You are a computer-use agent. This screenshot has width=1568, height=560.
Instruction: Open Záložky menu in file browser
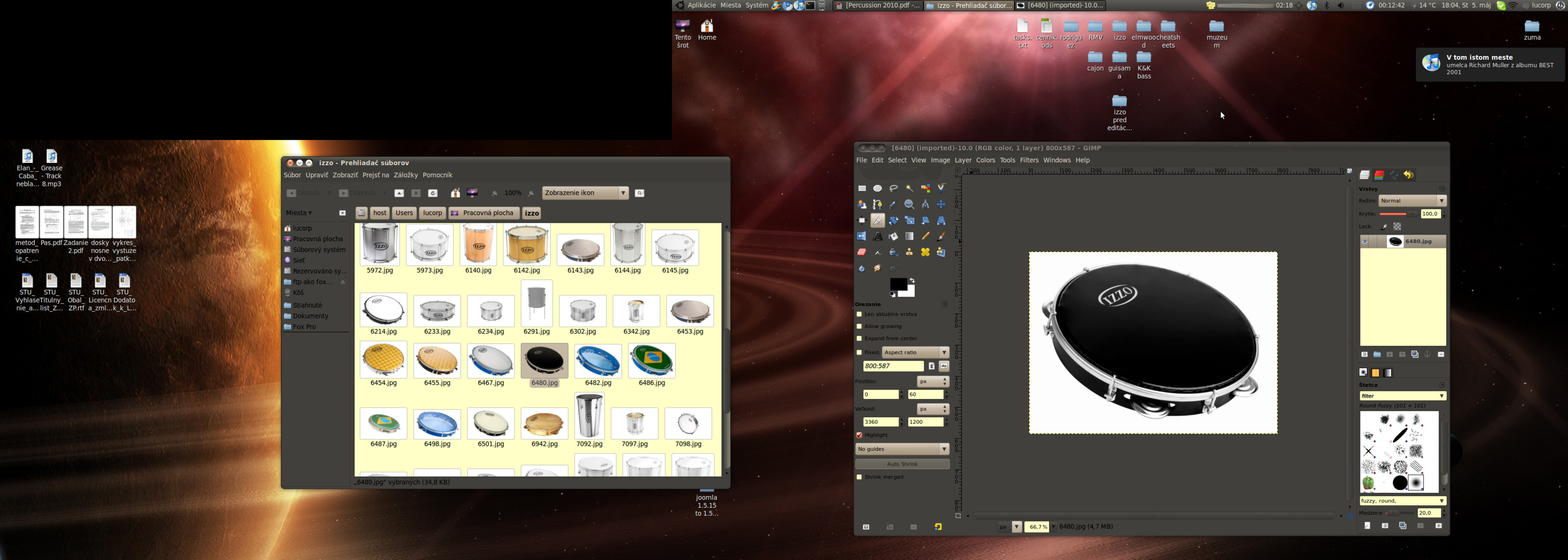pos(406,175)
